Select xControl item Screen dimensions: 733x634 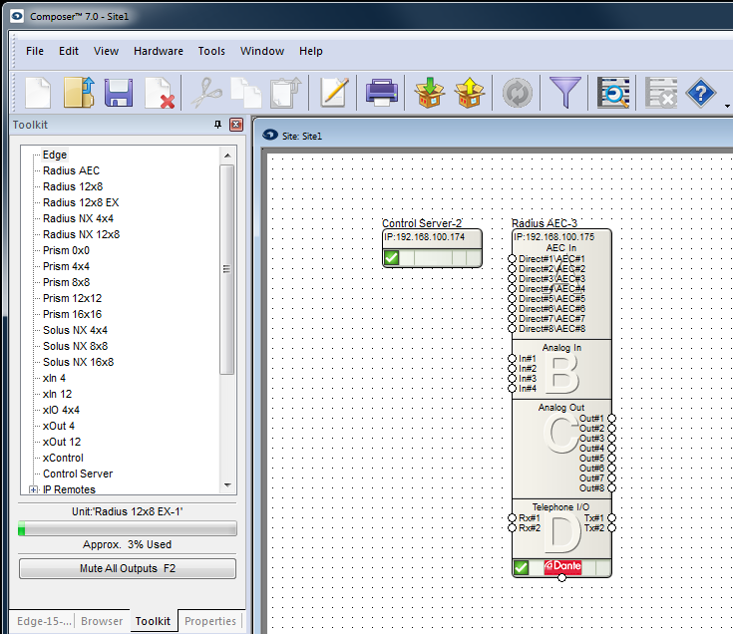point(63,458)
